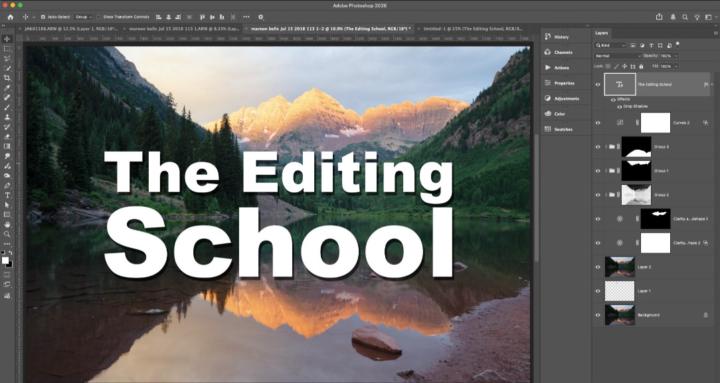Click the Home icon in options bar
Screen dimensions: 720x383
click(x=10, y=17)
